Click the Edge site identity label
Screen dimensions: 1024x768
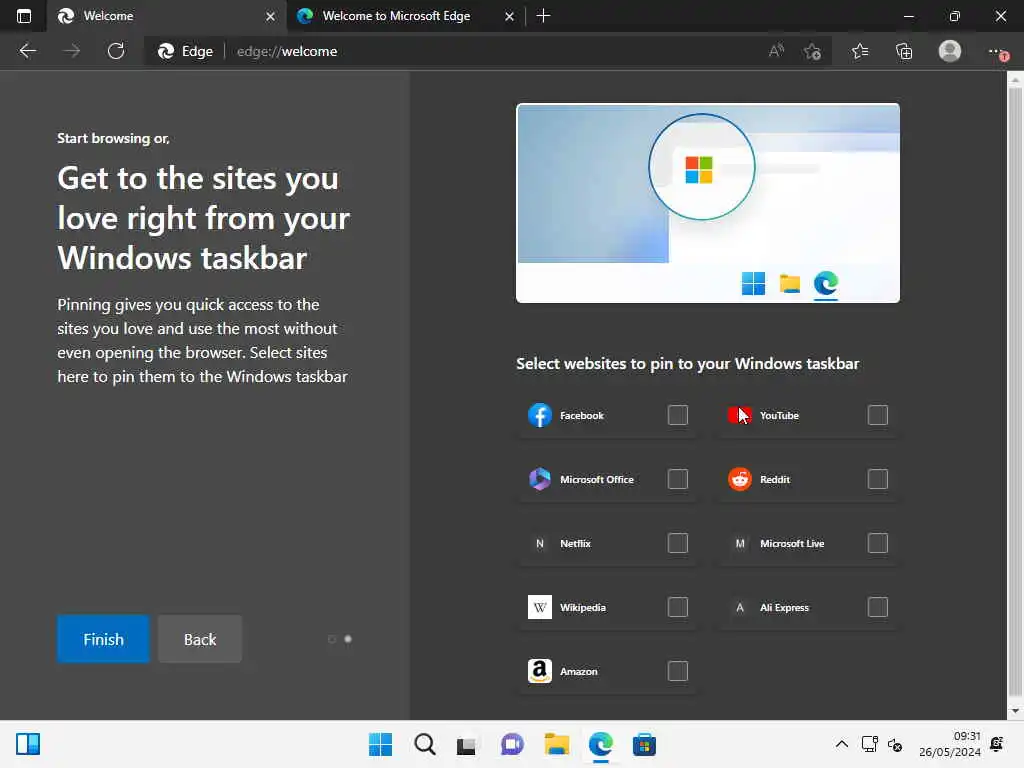point(185,51)
